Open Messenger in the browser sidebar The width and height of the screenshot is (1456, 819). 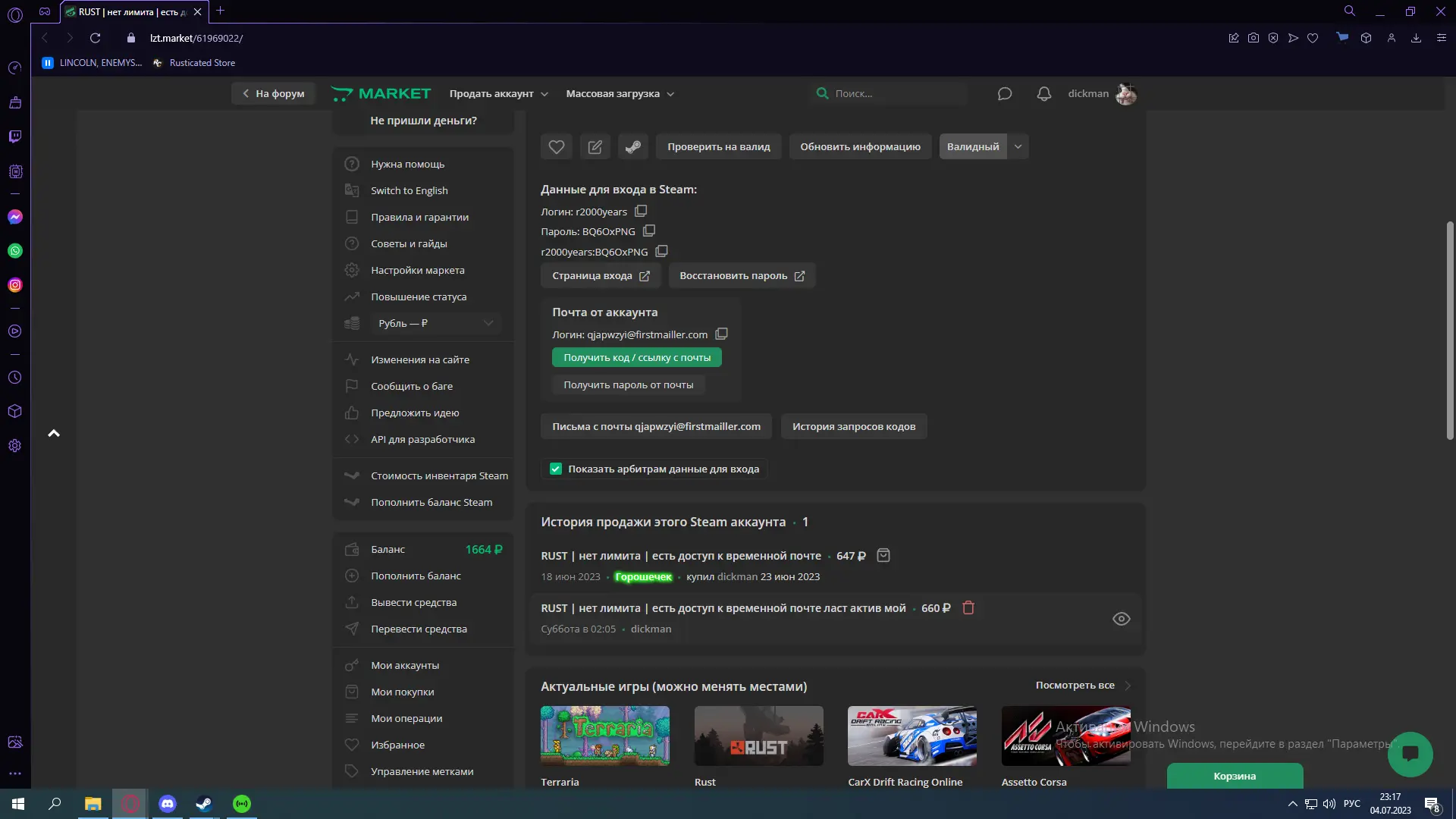[x=15, y=217]
